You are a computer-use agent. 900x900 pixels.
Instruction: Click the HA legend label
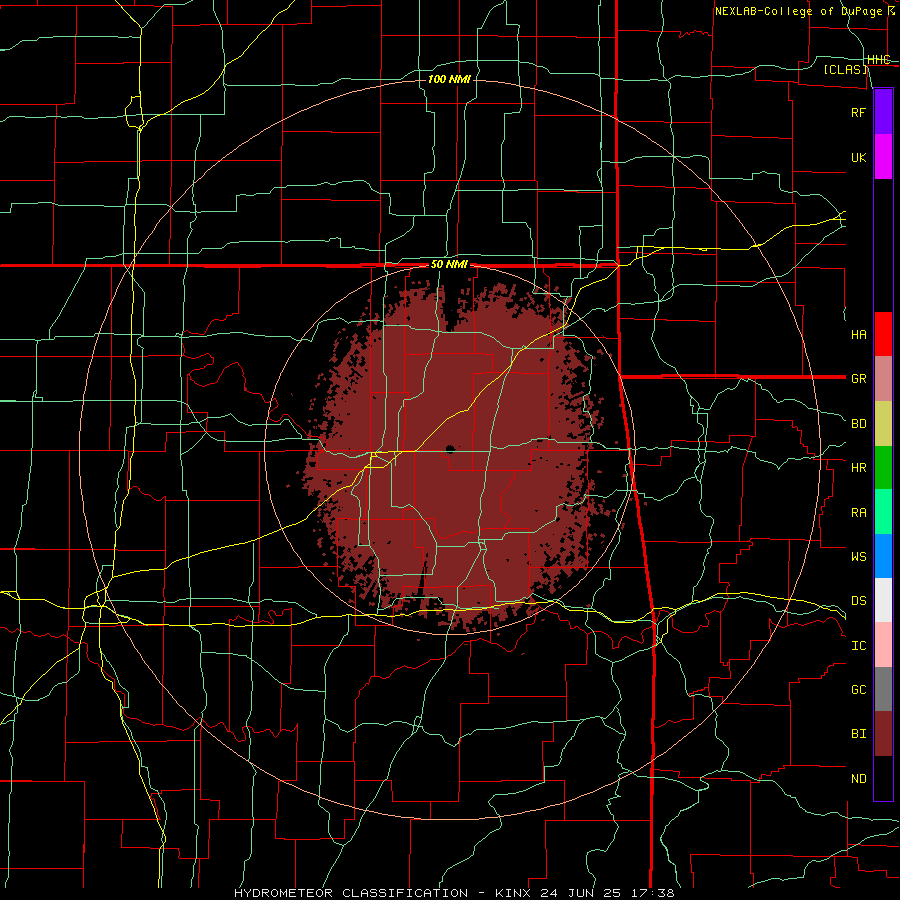858,335
